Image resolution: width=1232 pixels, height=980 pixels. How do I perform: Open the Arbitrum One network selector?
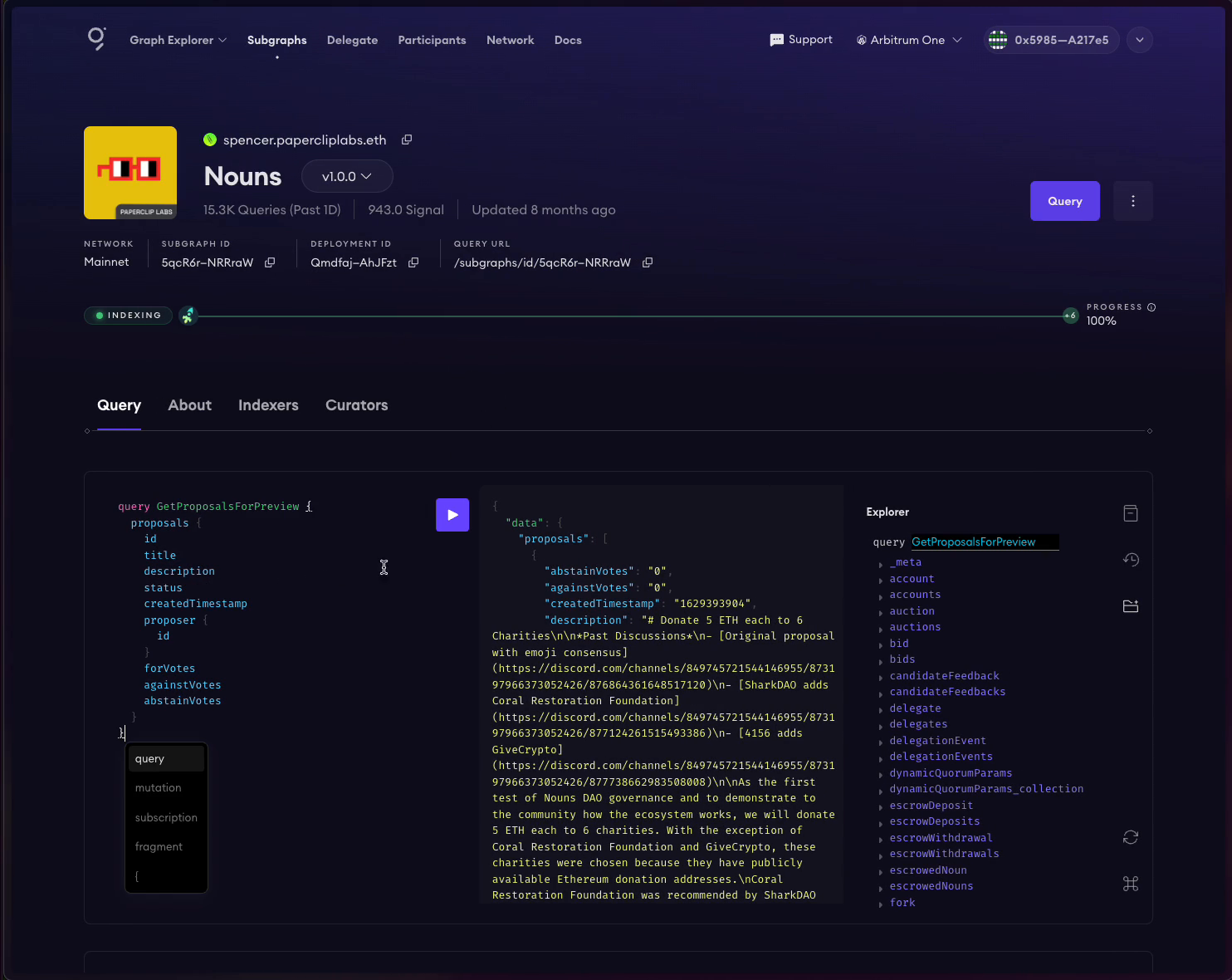pos(909,40)
